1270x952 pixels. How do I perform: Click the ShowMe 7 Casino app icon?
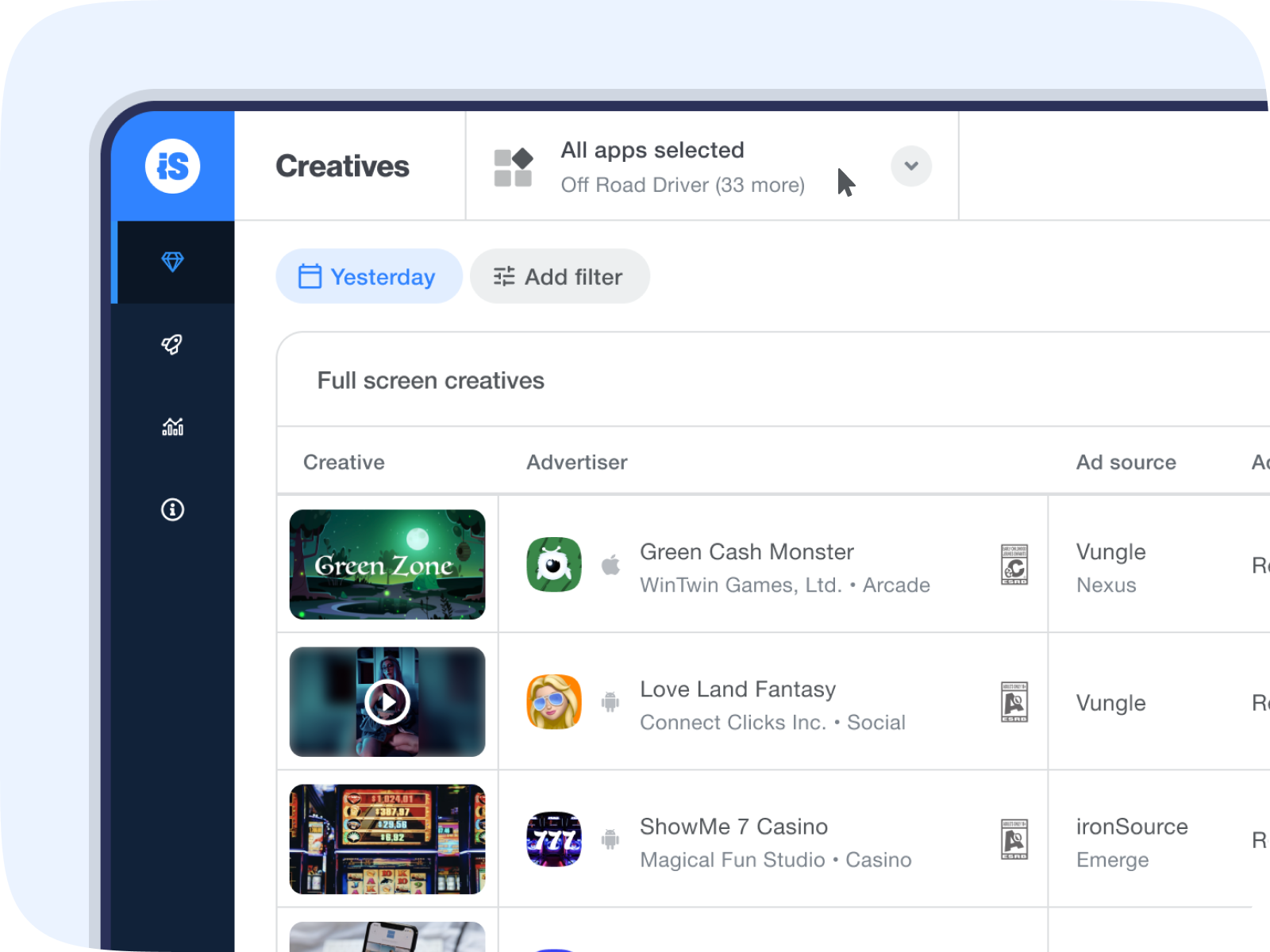coord(554,839)
